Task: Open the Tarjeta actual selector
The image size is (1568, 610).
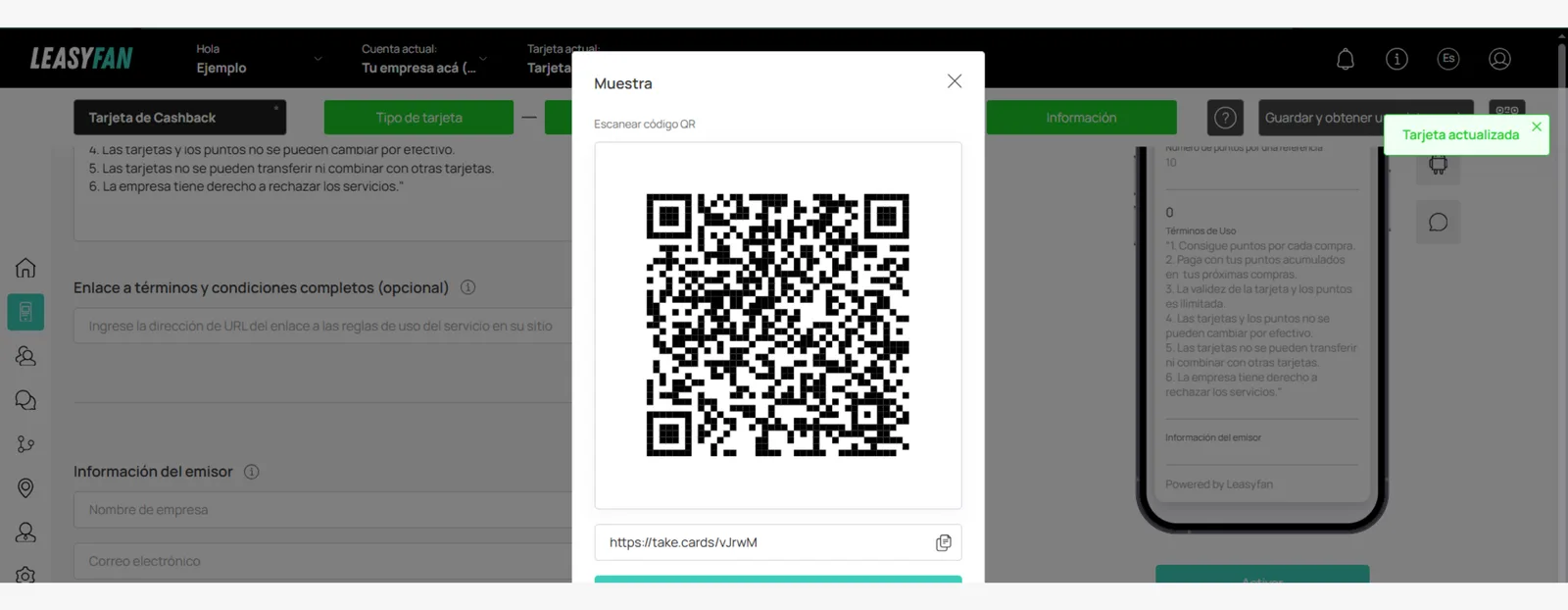Action: (549, 59)
